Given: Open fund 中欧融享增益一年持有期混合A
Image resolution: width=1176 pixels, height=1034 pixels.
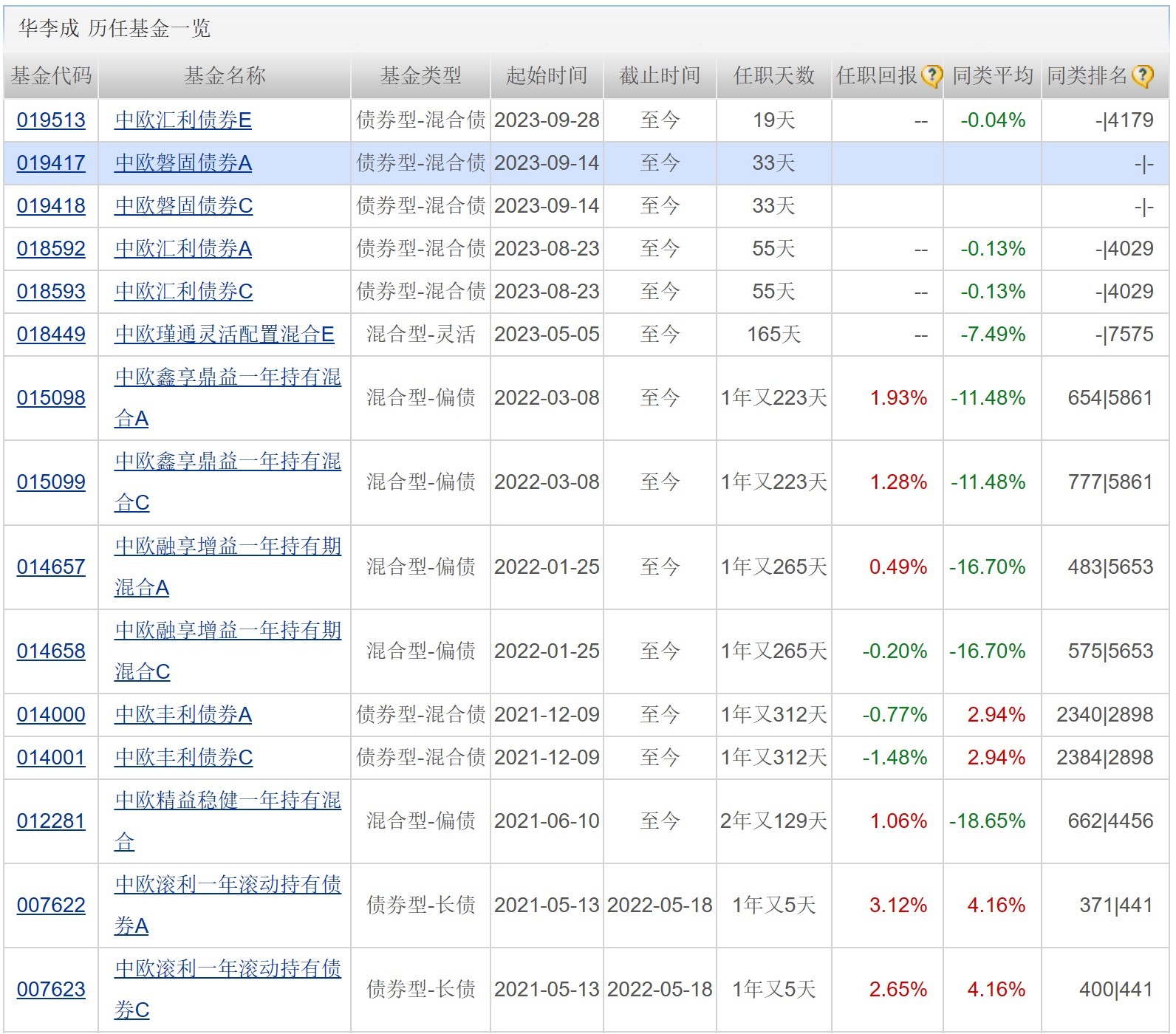Looking at the screenshot, I should (x=228, y=567).
